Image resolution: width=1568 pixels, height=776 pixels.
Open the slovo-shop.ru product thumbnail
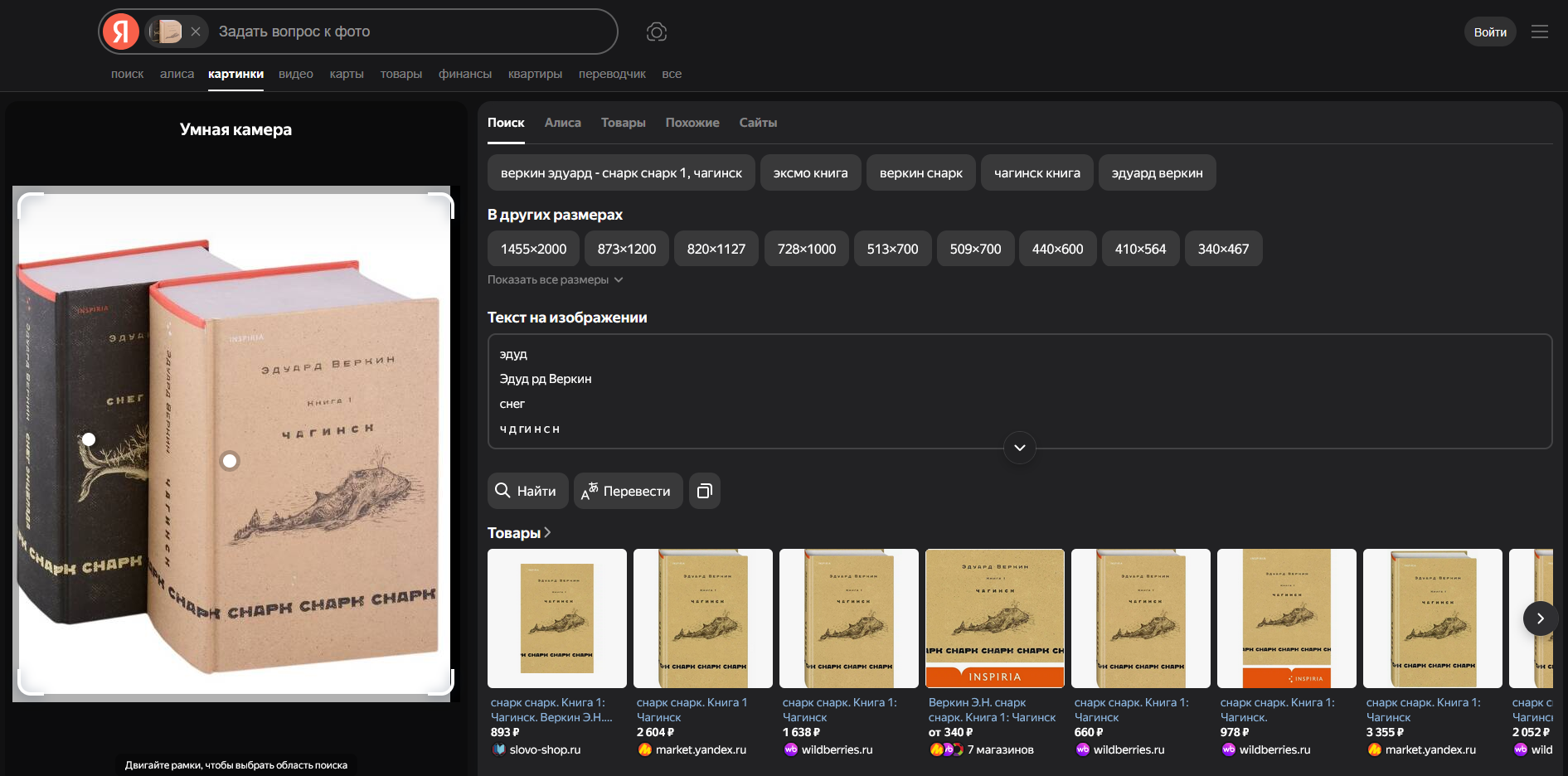pos(557,618)
